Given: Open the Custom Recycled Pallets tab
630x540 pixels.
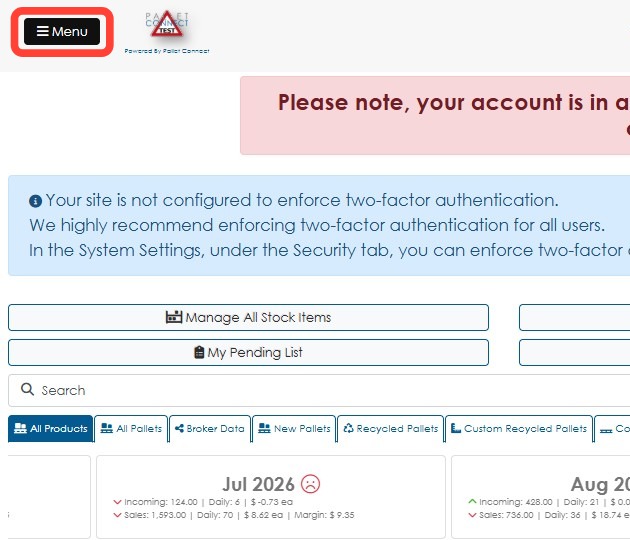Looking at the screenshot, I should click(519, 429).
